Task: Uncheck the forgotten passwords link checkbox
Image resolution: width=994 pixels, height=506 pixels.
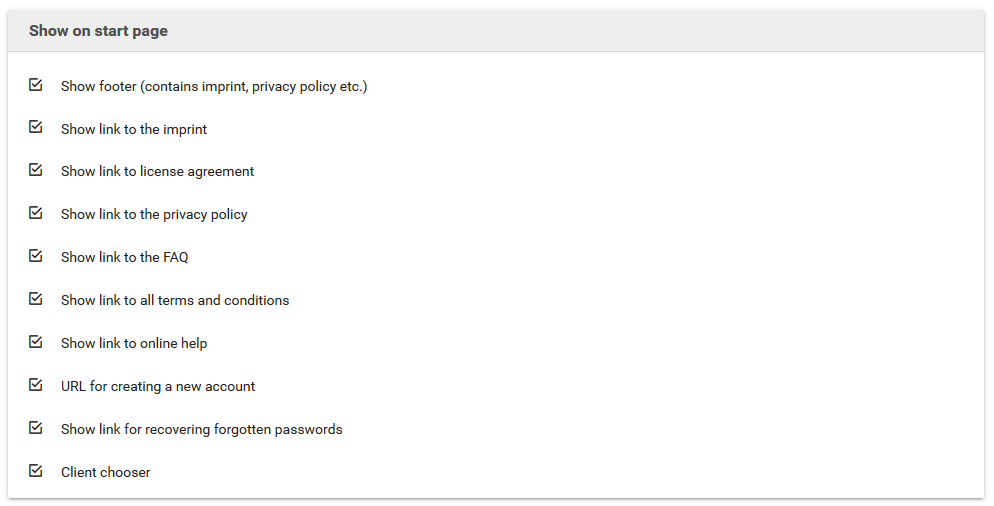Action: pyautogui.click(x=36, y=428)
